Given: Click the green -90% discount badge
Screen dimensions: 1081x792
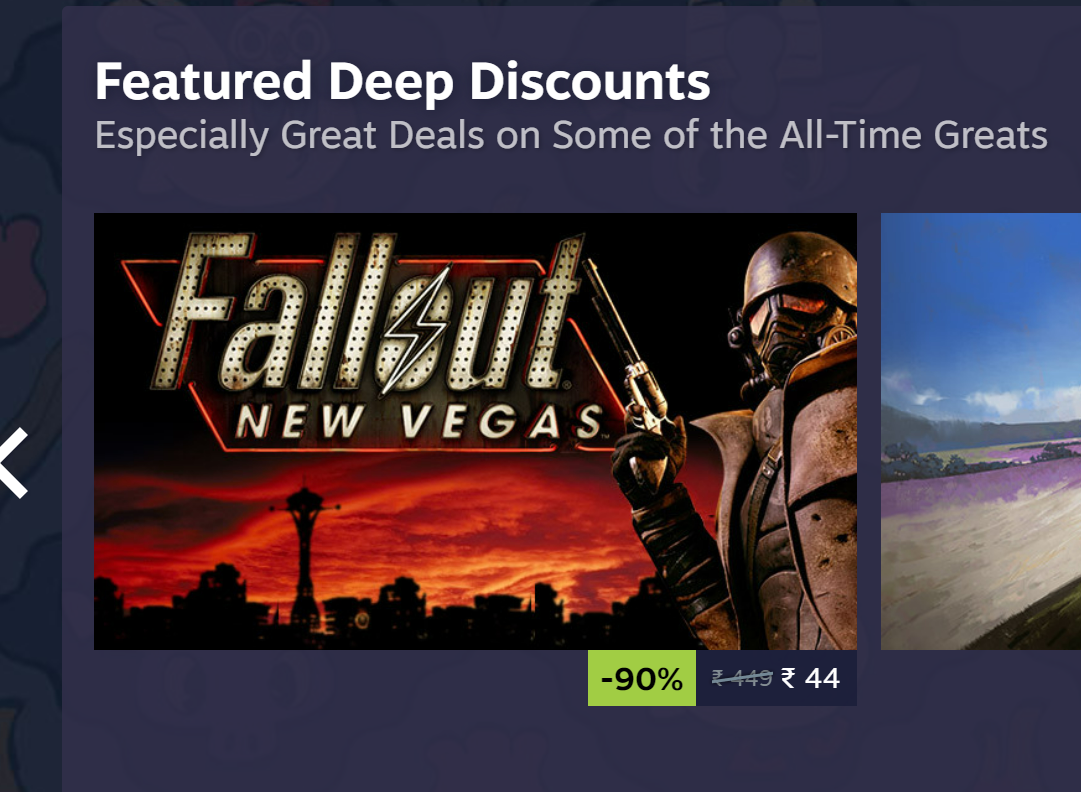Looking at the screenshot, I should coord(641,678).
